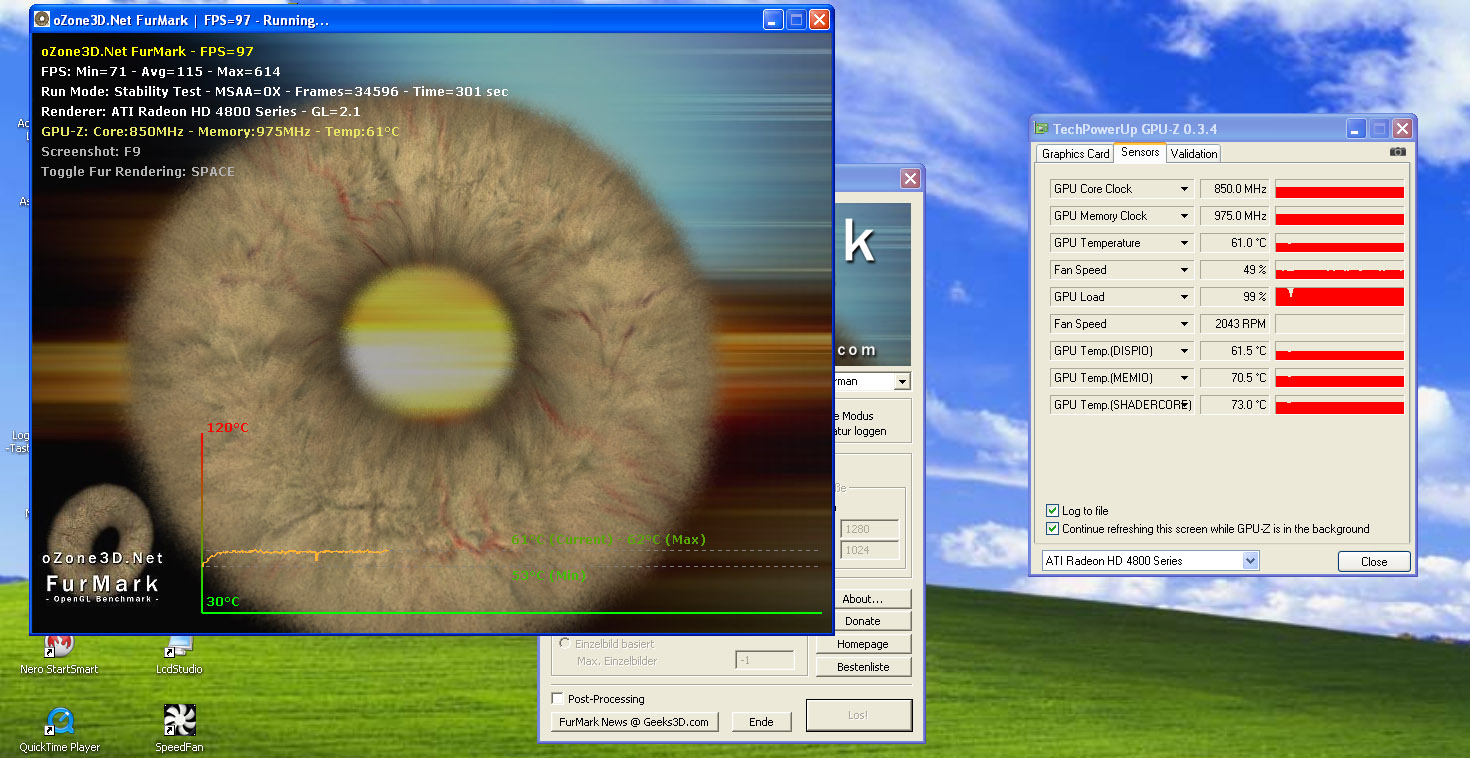Click the 120°C graph axis label
Screen dimensions: 1470x758
pyautogui.click(x=227, y=428)
